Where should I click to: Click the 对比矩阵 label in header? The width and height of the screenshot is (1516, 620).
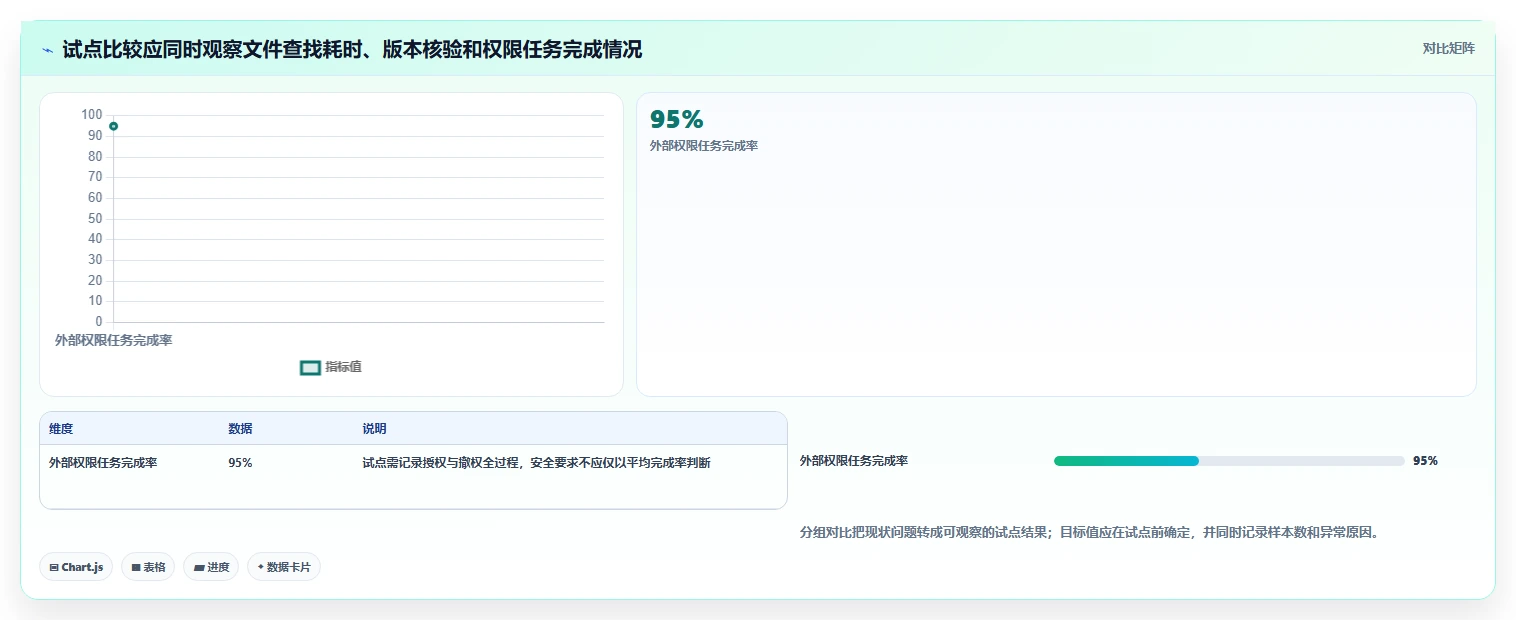[x=1448, y=48]
